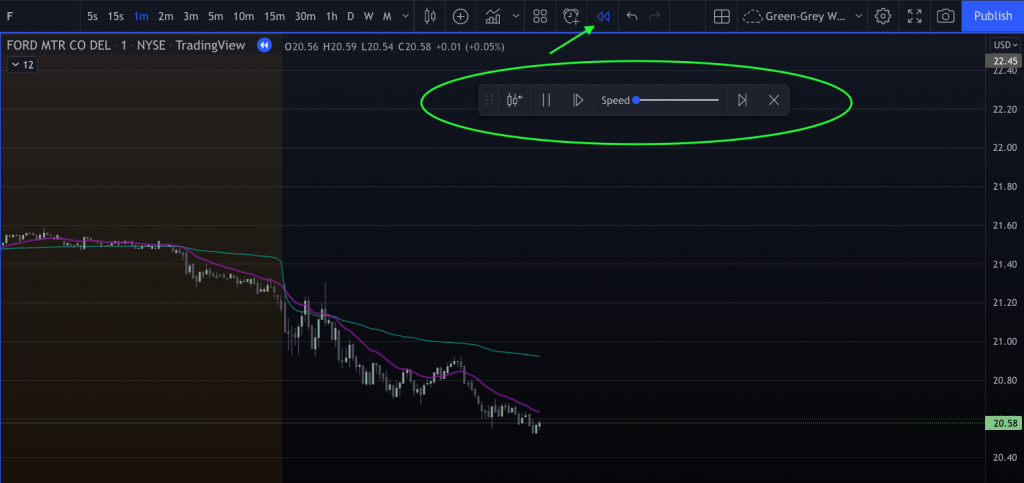Click the undo arrow

pos(632,16)
